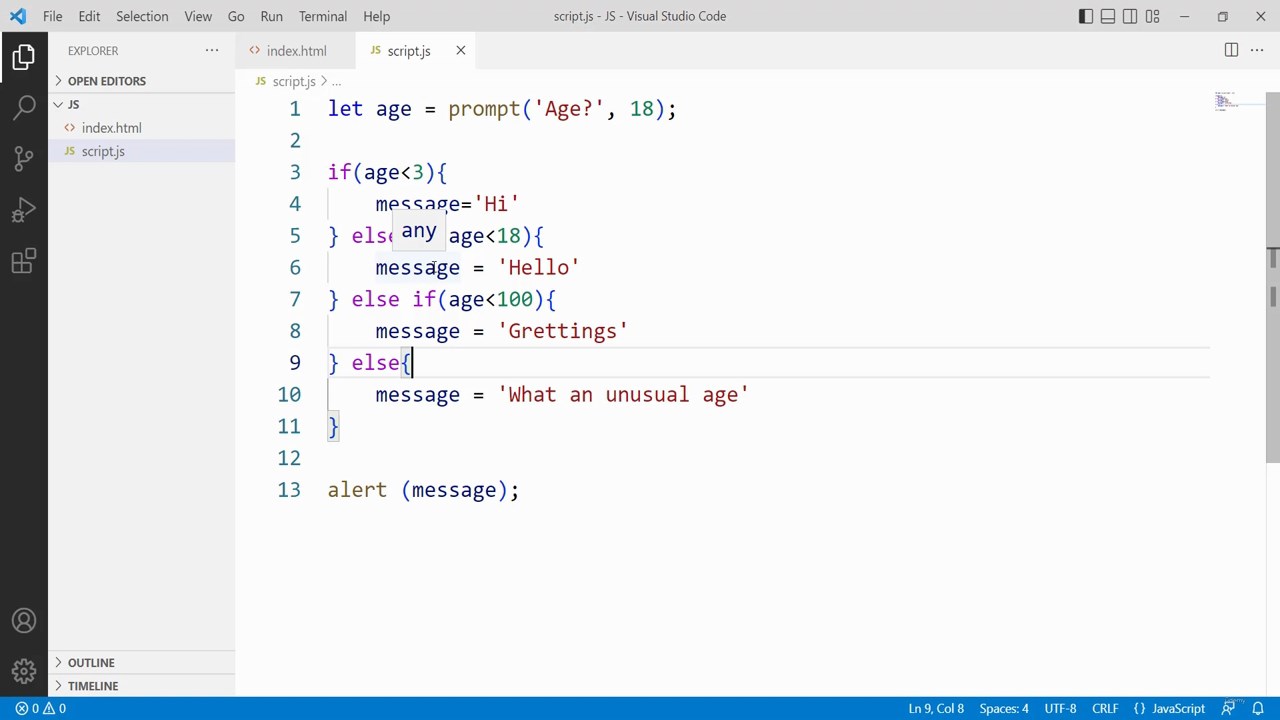Split the editor to the right
Viewport: 1280px width, 720px height.
tap(1231, 50)
